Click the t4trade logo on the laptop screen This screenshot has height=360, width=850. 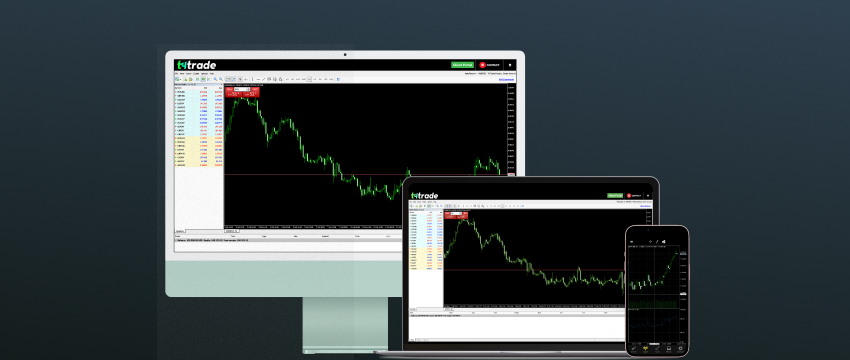(x=424, y=196)
